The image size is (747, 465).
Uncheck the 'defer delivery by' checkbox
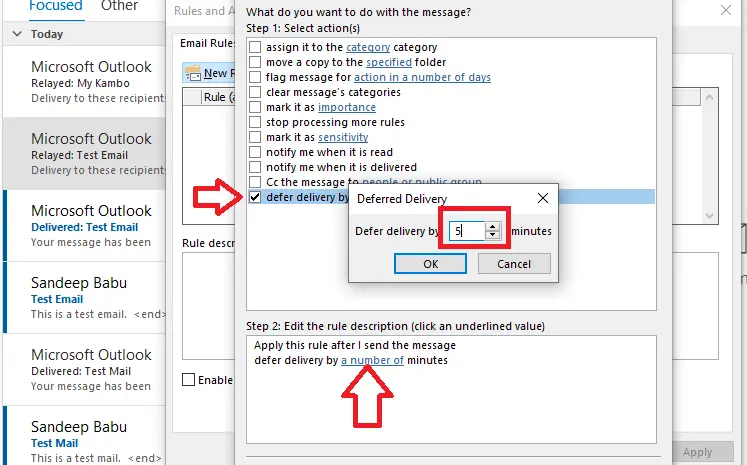(x=255, y=197)
